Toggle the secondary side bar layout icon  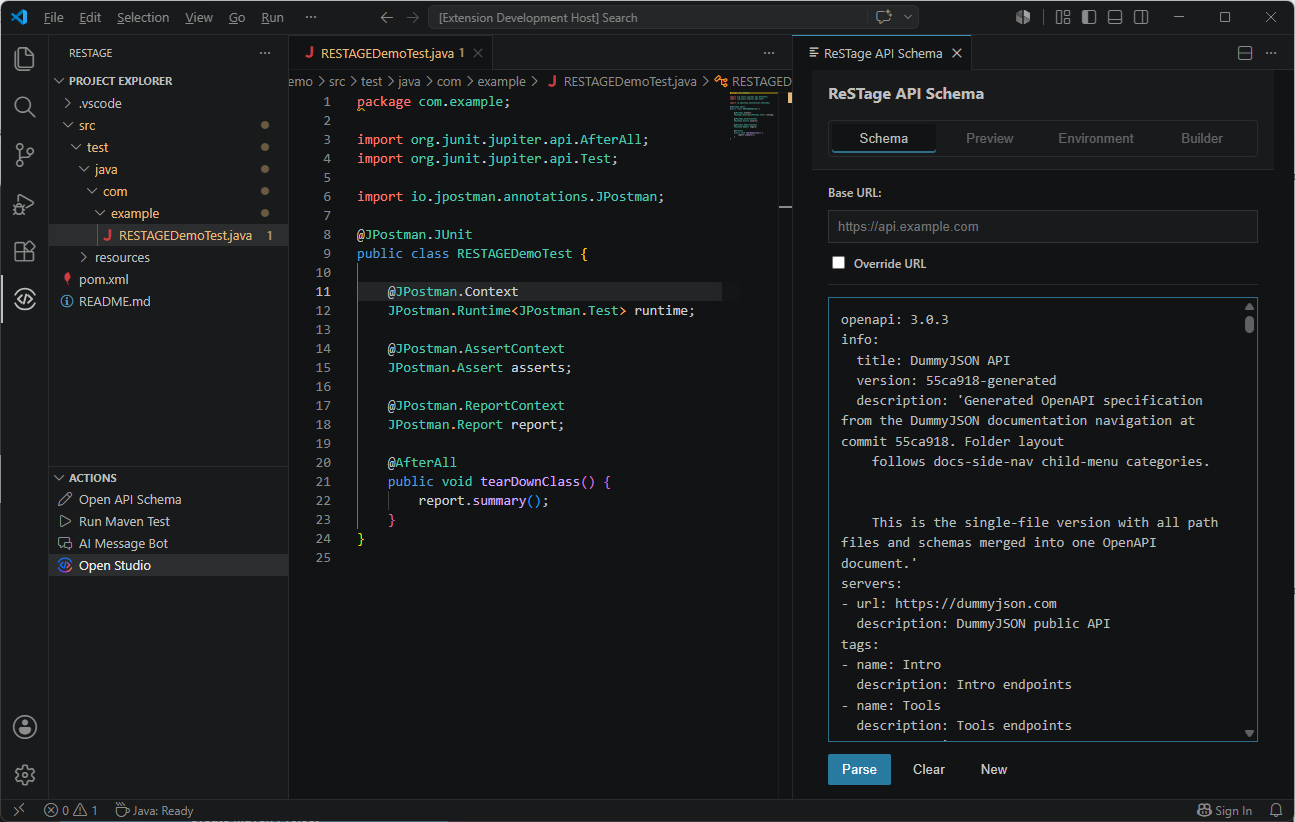pyautogui.click(x=1141, y=17)
